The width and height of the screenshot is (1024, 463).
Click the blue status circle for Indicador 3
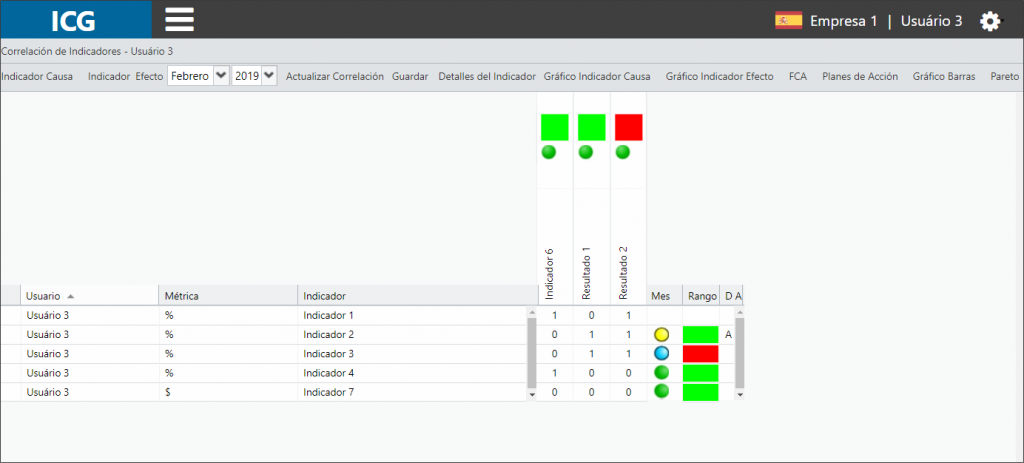click(662, 354)
